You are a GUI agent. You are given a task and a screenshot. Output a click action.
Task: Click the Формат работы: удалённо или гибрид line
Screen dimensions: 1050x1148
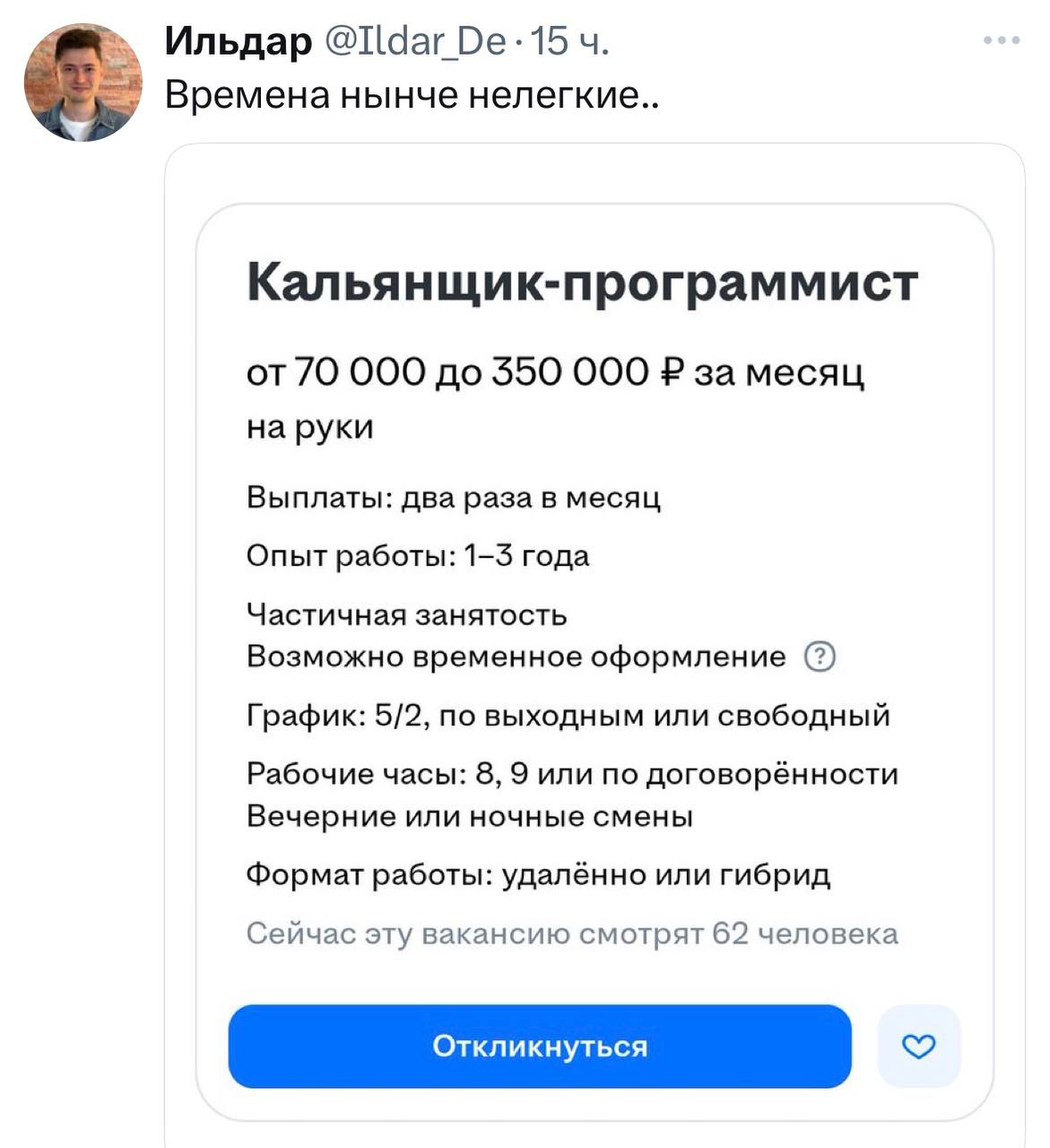click(x=538, y=874)
